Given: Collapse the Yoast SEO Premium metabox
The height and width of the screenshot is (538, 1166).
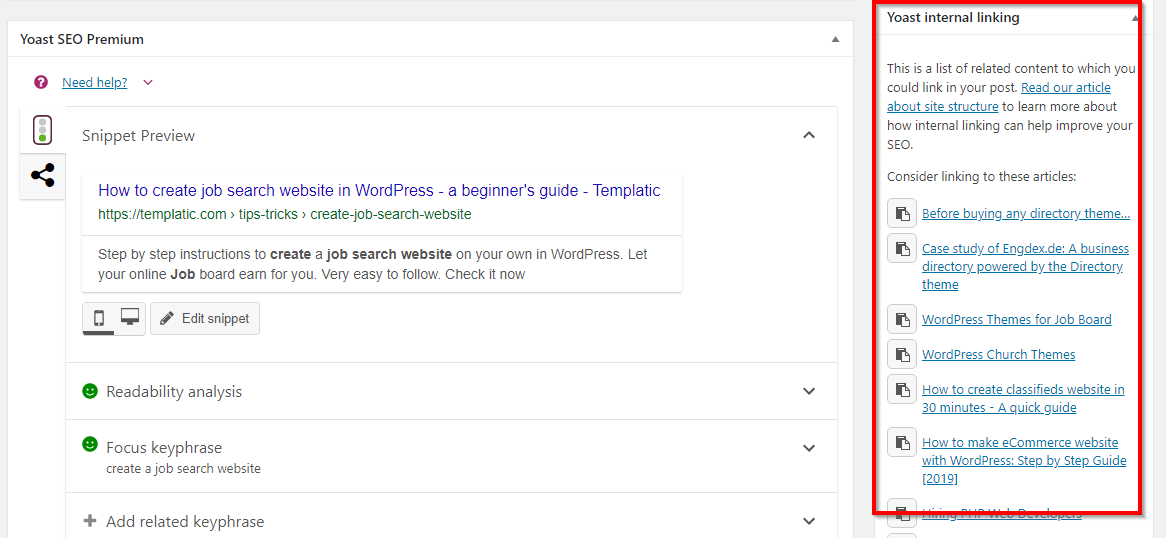Looking at the screenshot, I should coord(835,39).
